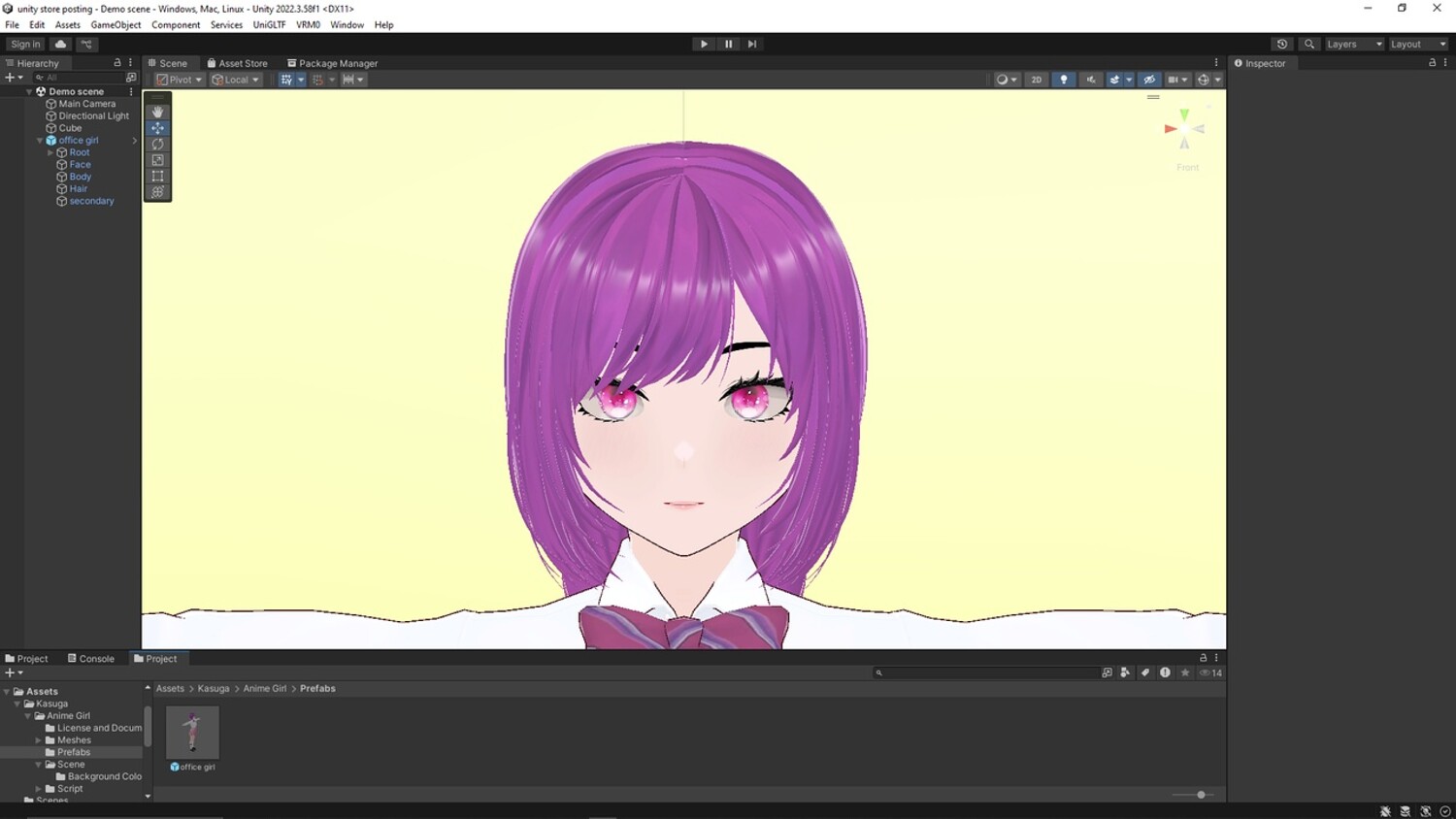The height and width of the screenshot is (819, 1456).
Task: Toggle Scene audio mute
Action: pyautogui.click(x=1091, y=80)
